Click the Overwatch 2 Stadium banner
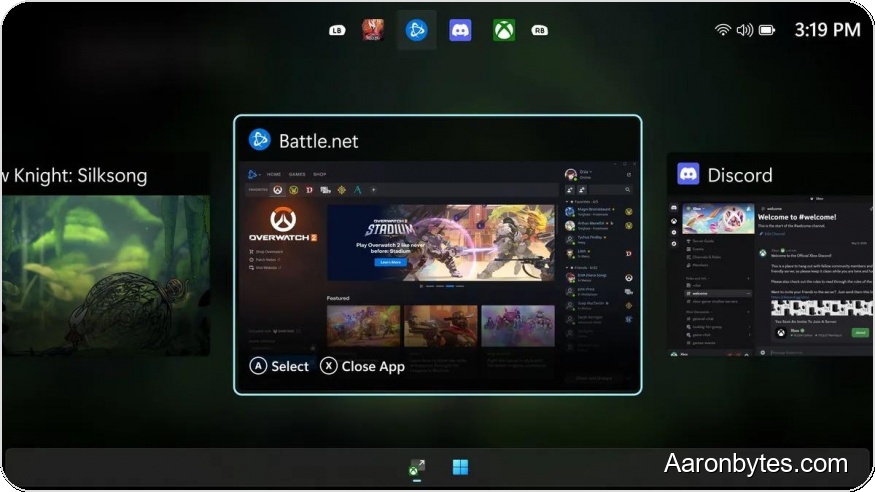 (x=440, y=242)
